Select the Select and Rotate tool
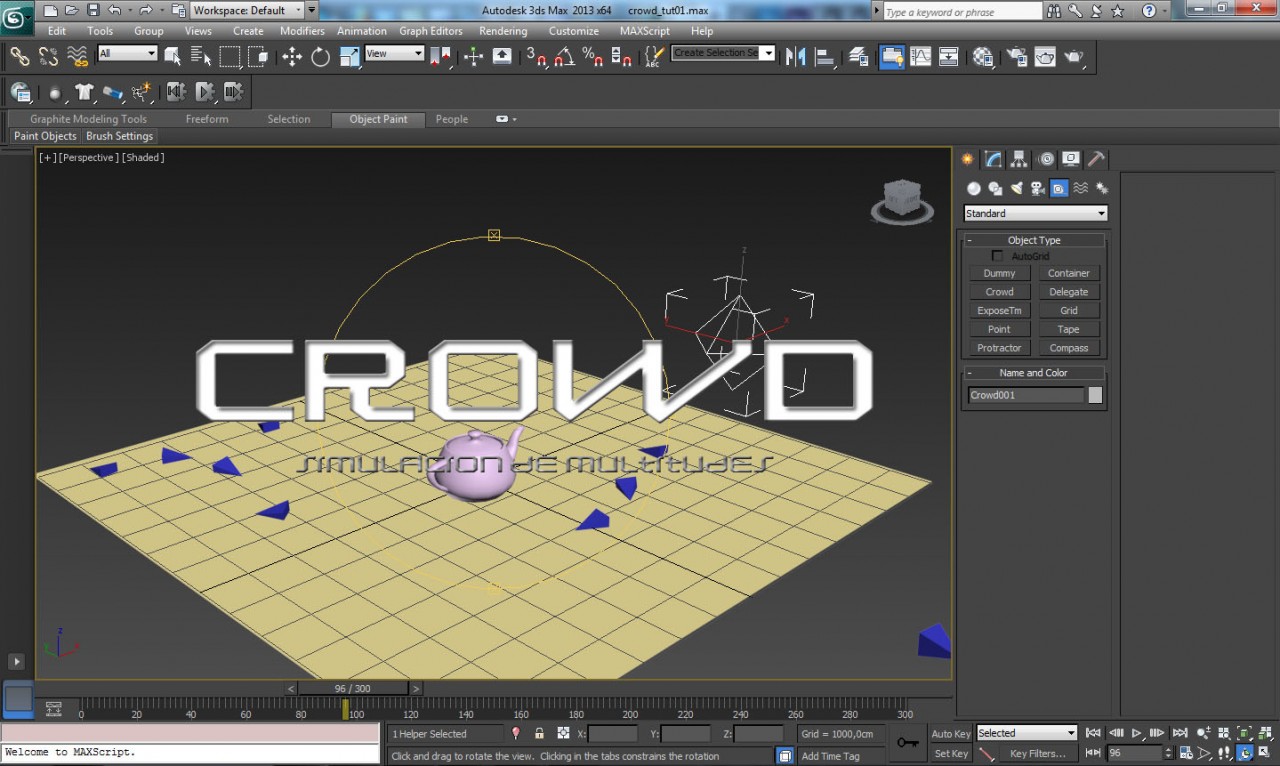This screenshot has width=1280, height=766. (321, 57)
